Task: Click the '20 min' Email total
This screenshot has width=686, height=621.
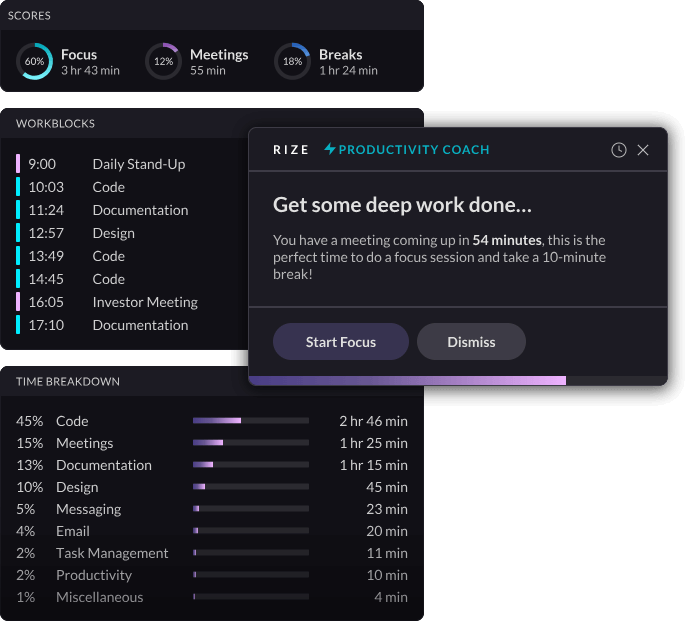Action: (x=387, y=531)
